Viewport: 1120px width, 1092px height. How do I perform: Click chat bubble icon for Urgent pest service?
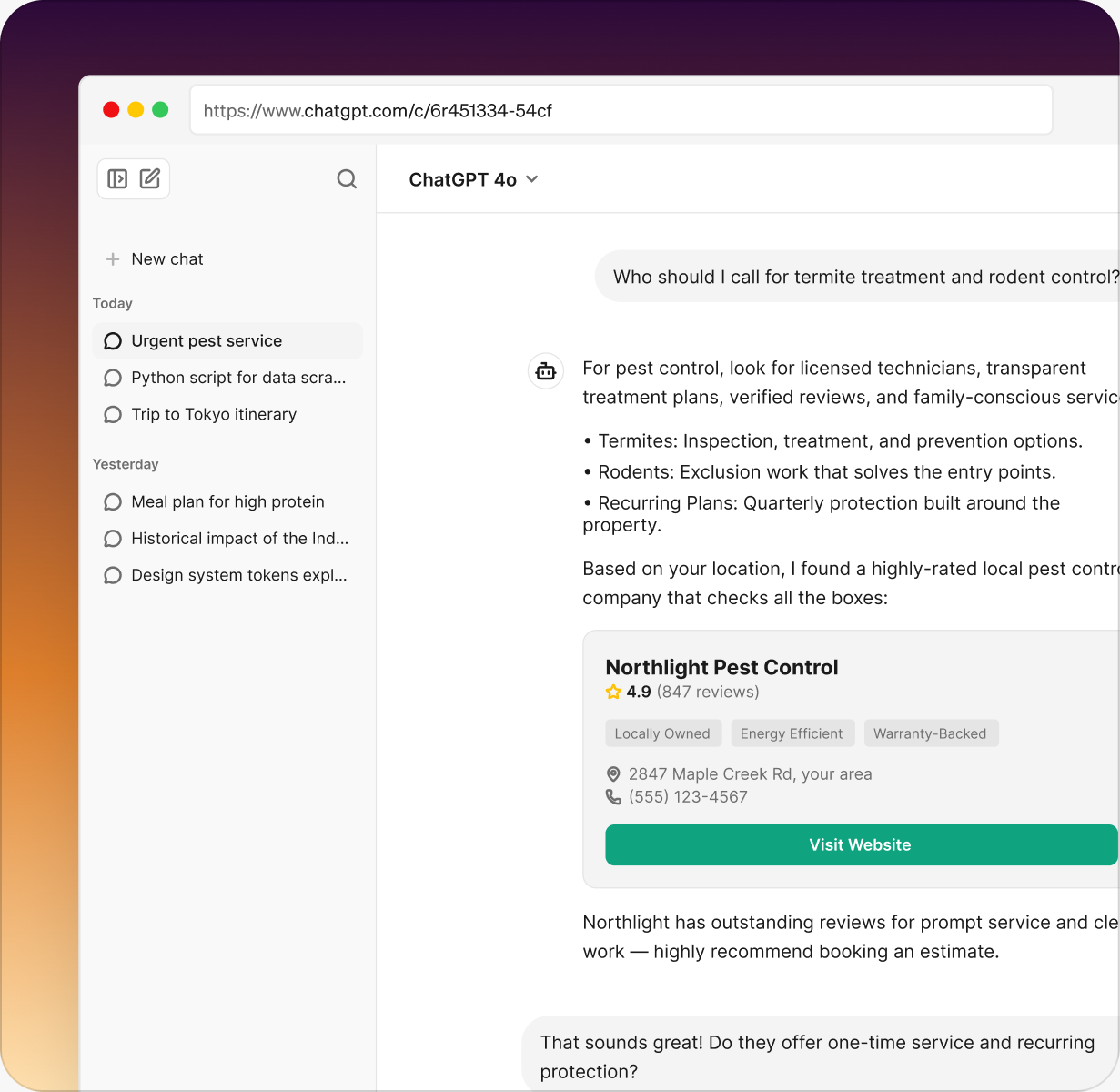pos(113,341)
